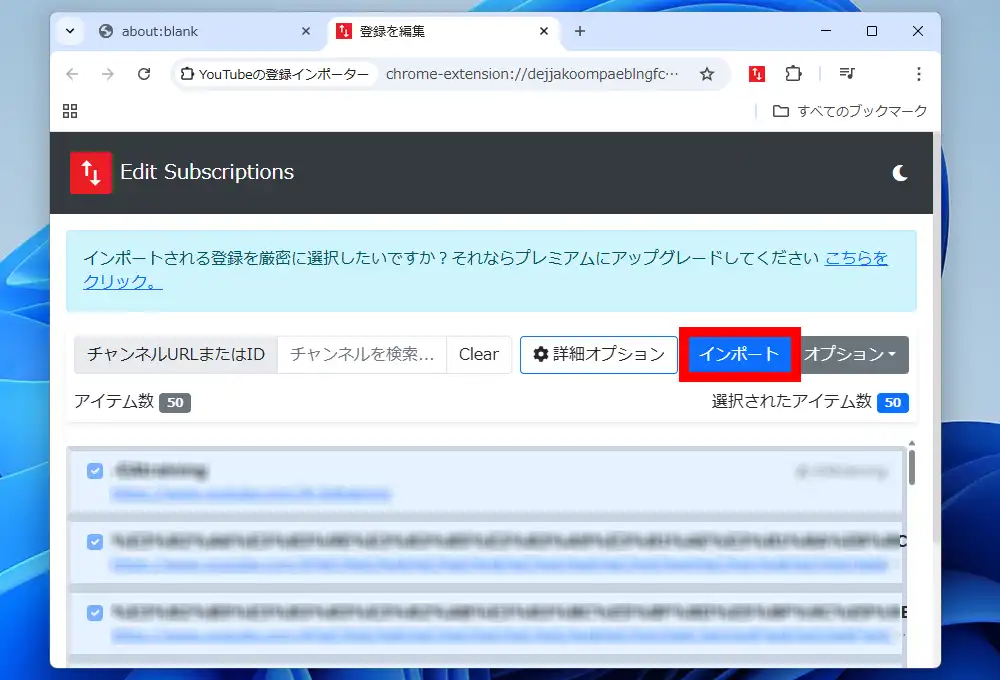Minimize the Chrome window
1000x680 pixels.
(x=826, y=31)
